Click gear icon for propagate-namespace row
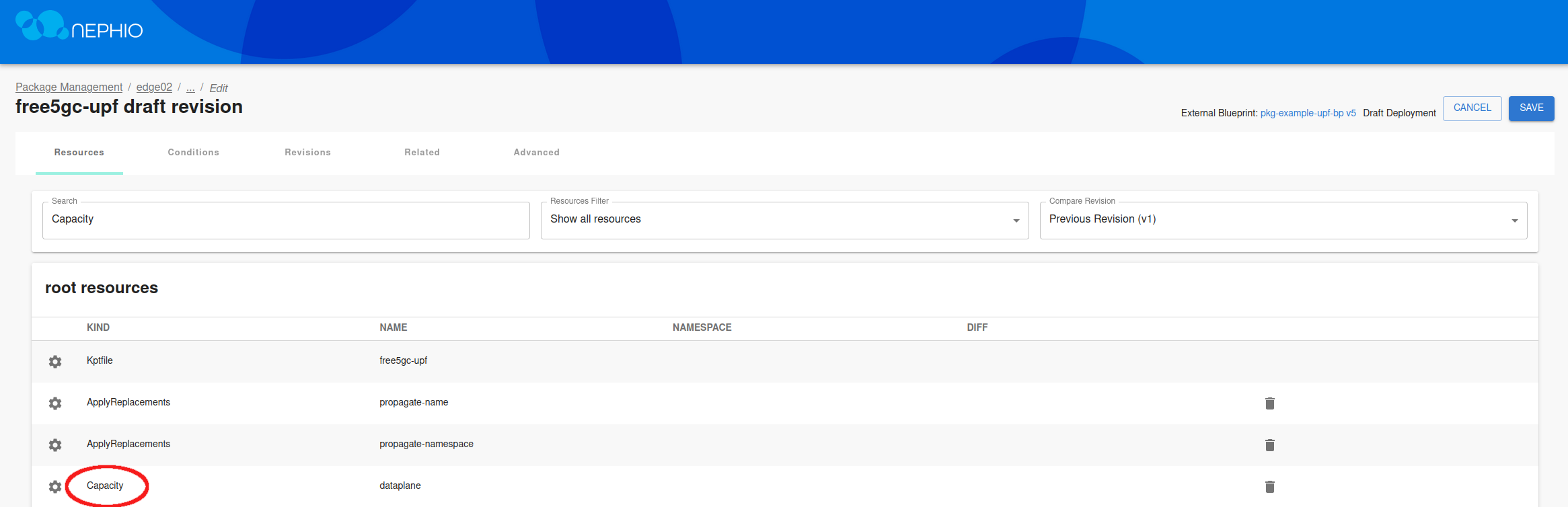The image size is (1568, 507). click(55, 445)
